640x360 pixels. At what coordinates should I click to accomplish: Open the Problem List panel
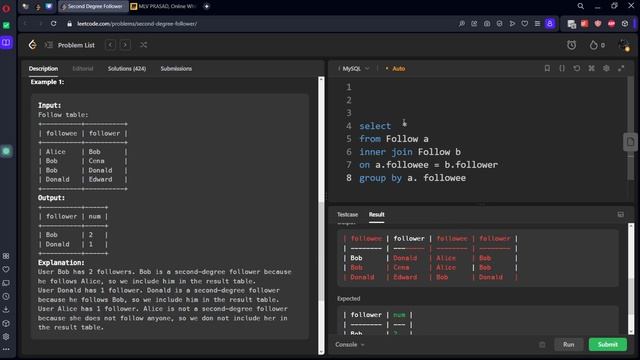70,45
